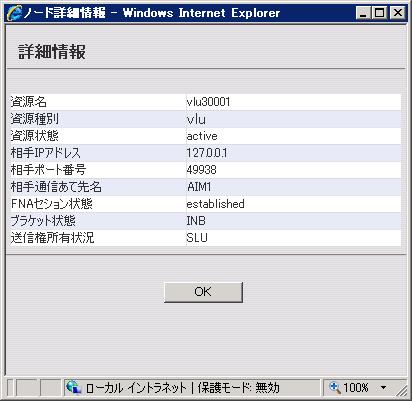Click the 100% zoom level text
Viewport: 412px width, 401px height.
[x=356, y=387]
